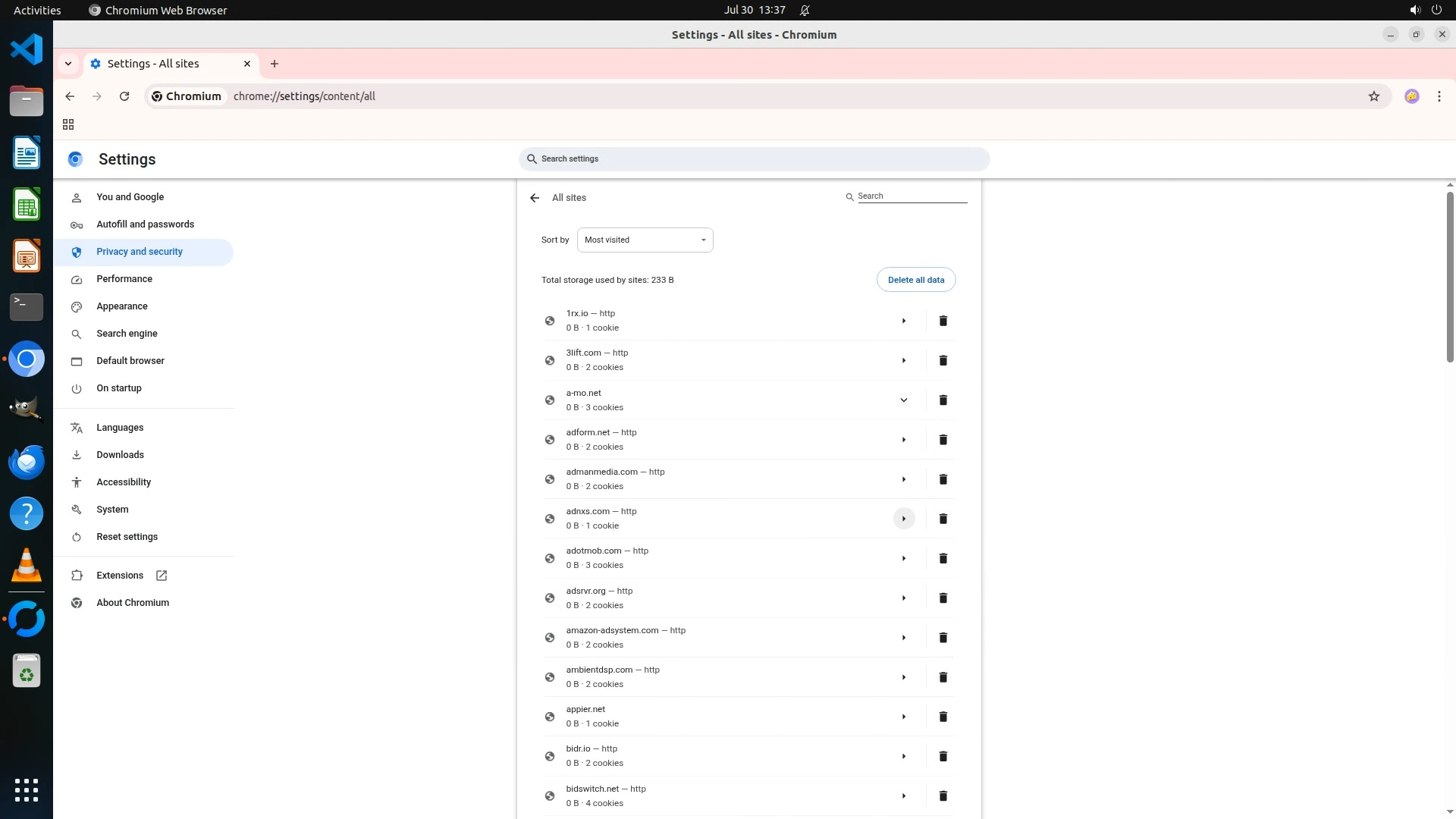The width and height of the screenshot is (1456, 819).
Task: Open the Sort by Most visited dropdown
Action: tap(645, 240)
